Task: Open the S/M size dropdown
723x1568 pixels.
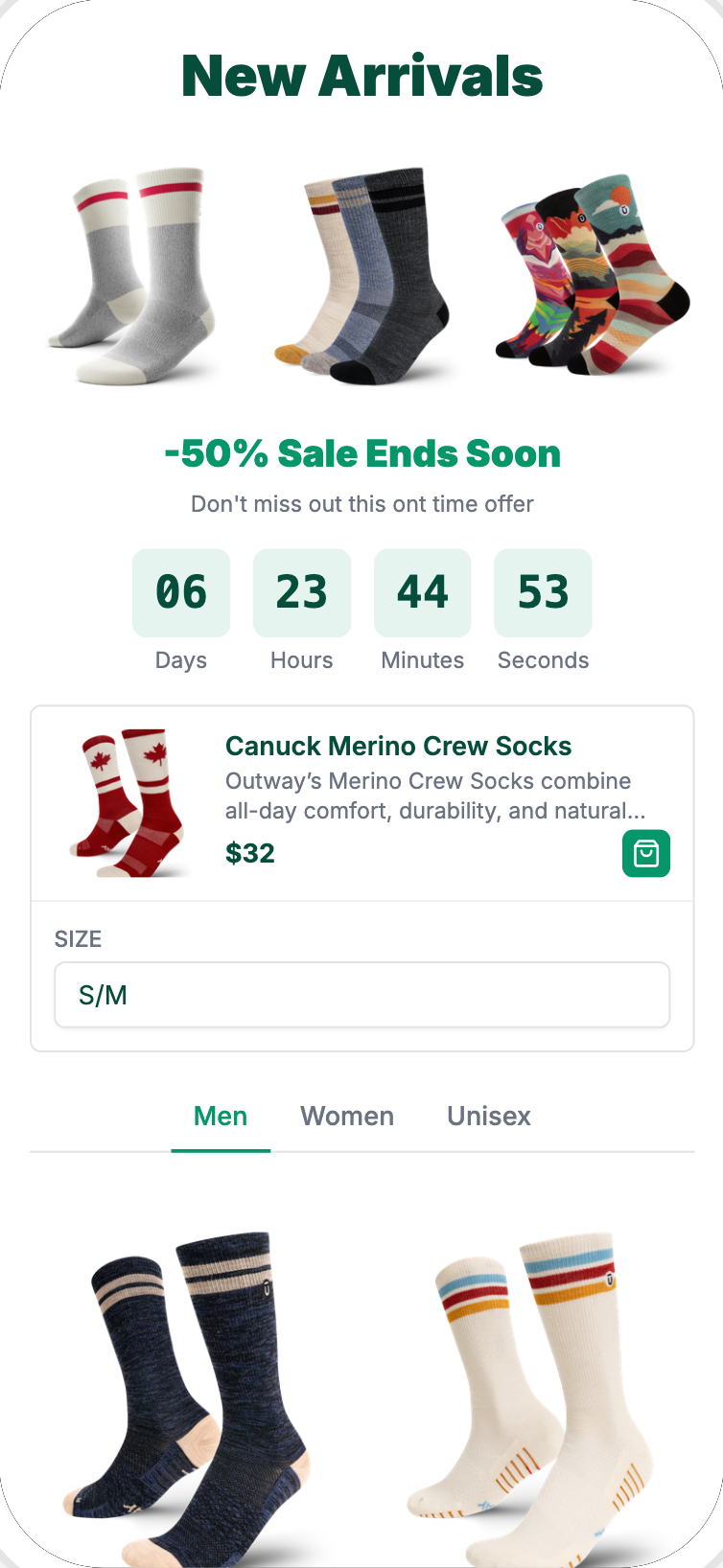Action: point(361,995)
